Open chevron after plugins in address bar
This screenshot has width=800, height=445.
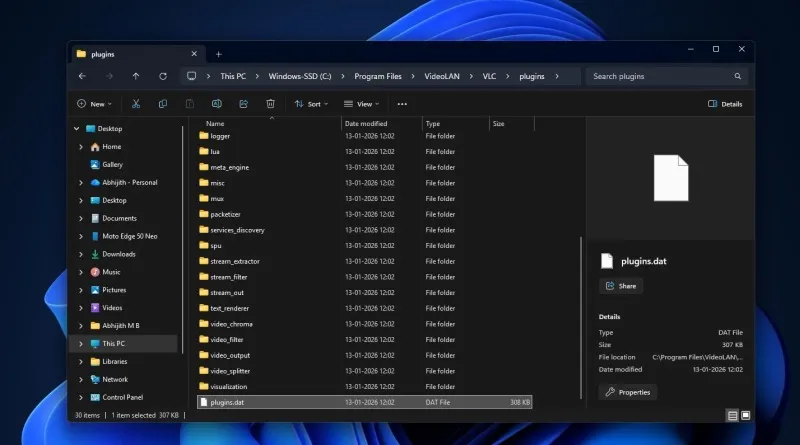tap(557, 76)
